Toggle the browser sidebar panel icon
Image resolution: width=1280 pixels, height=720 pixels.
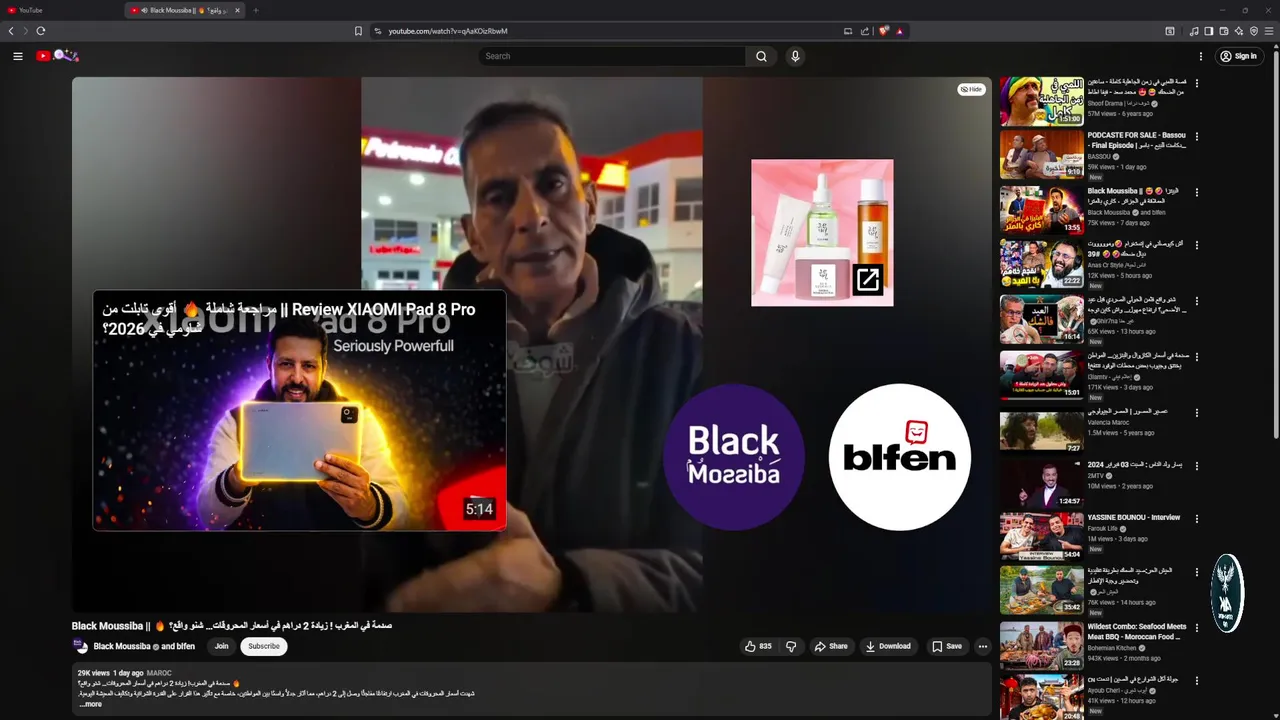(x=1208, y=31)
